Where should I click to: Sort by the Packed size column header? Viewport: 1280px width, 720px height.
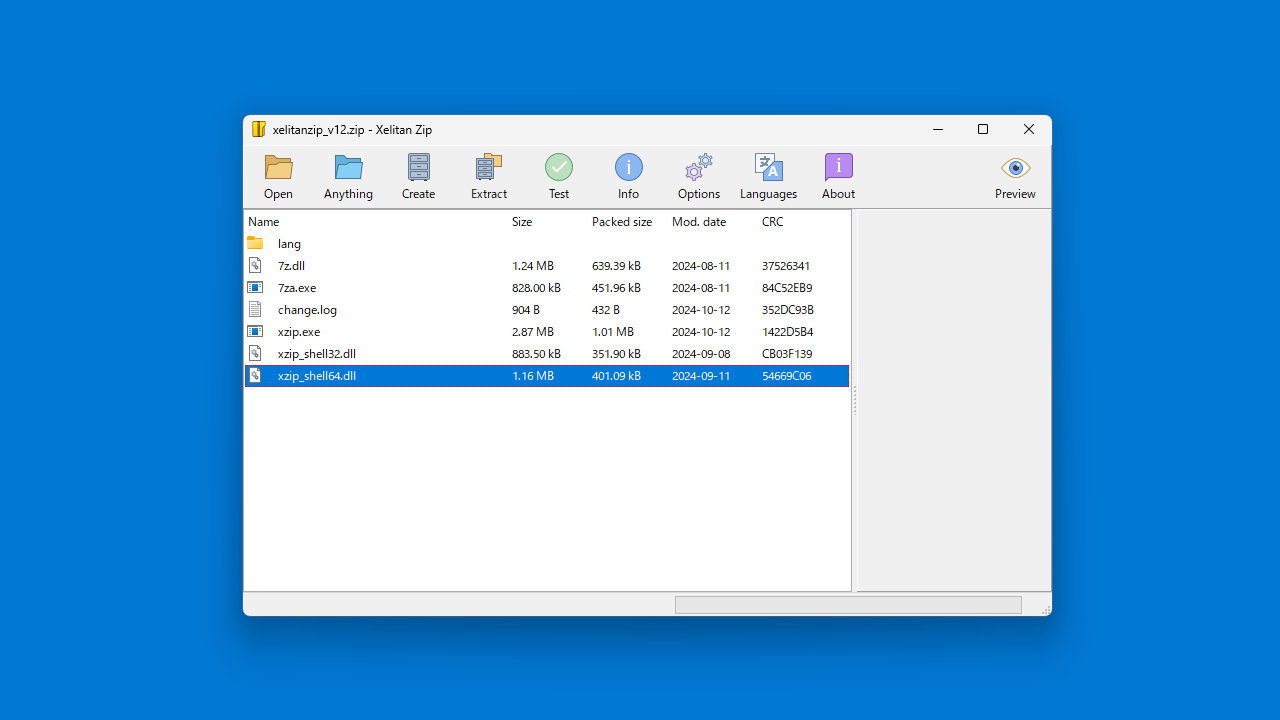(622, 222)
